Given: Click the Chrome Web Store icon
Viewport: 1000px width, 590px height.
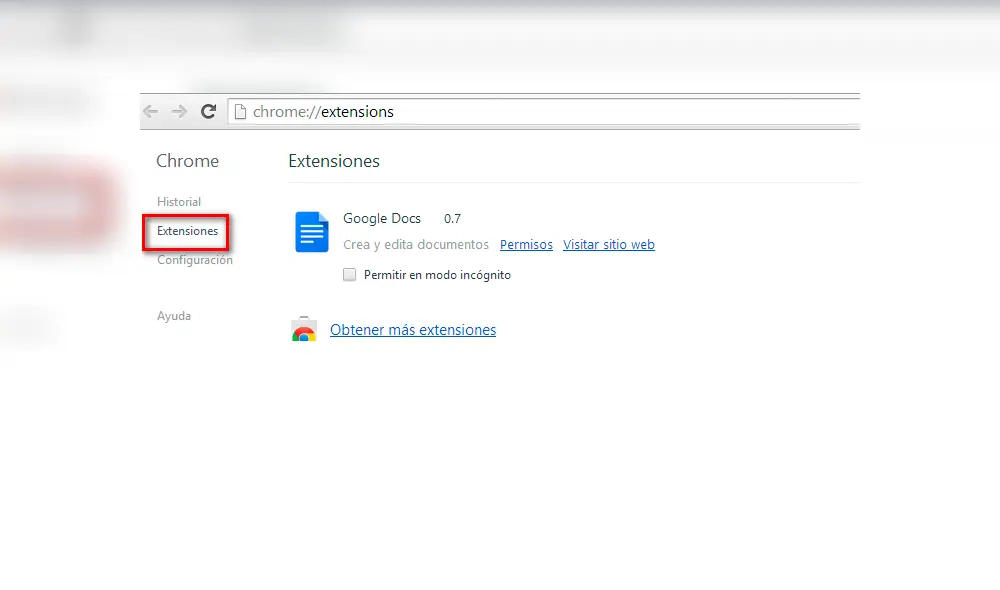Looking at the screenshot, I should (304, 328).
